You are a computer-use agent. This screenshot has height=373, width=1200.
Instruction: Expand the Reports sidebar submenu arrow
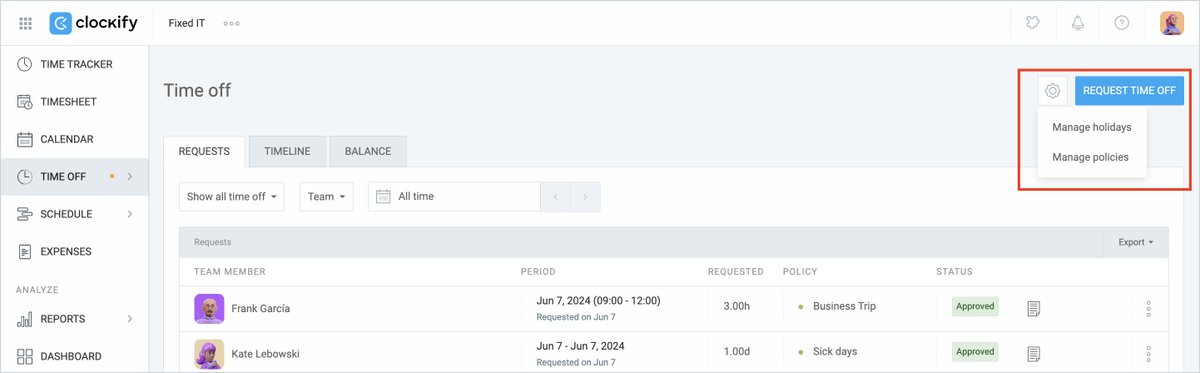(x=130, y=319)
